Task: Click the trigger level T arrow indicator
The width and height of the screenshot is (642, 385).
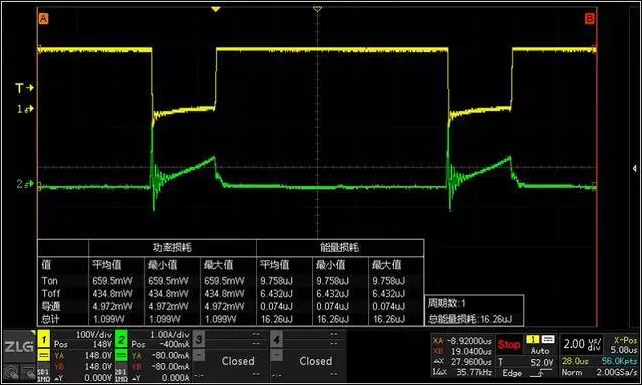Action: point(25,88)
